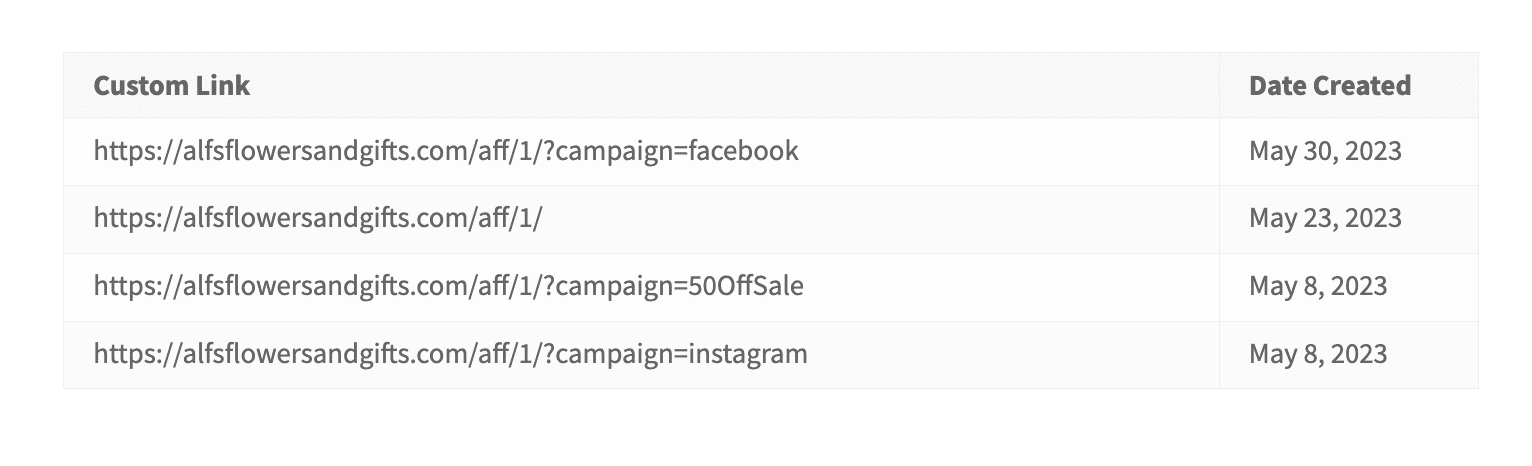
Task: Open the facebook campaign link
Action: [446, 151]
